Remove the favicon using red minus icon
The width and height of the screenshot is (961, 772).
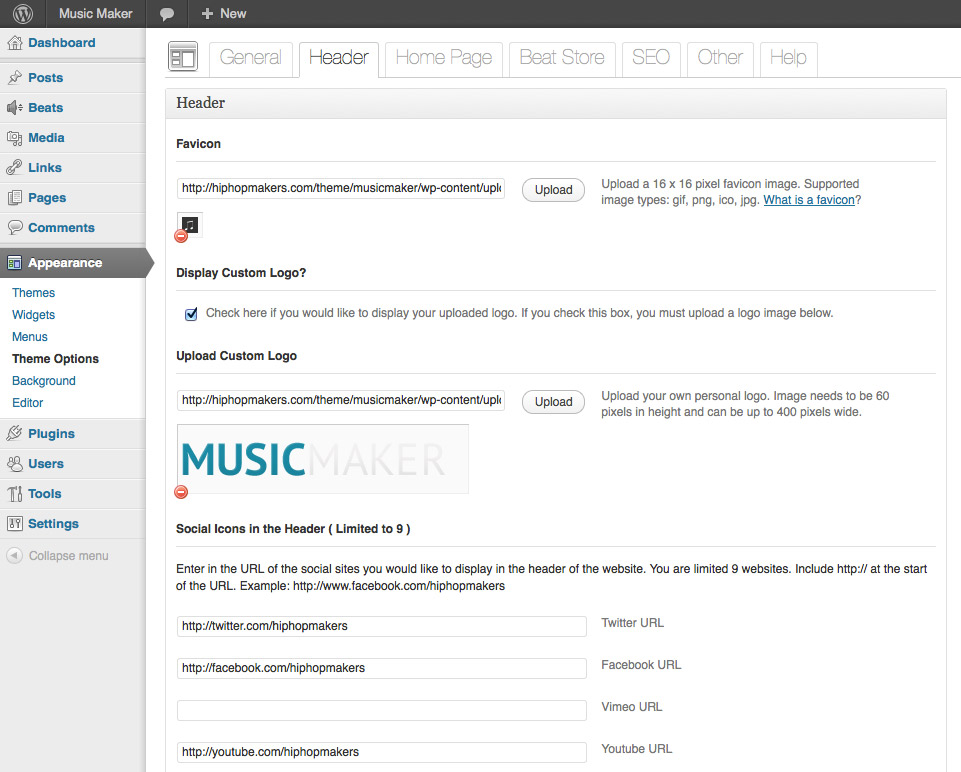pos(181,237)
